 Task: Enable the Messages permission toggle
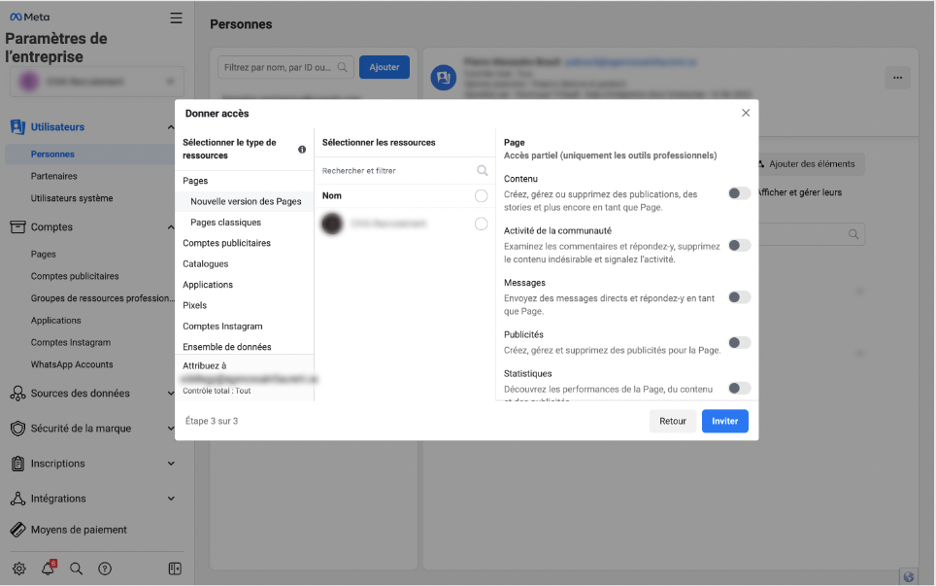(739, 297)
